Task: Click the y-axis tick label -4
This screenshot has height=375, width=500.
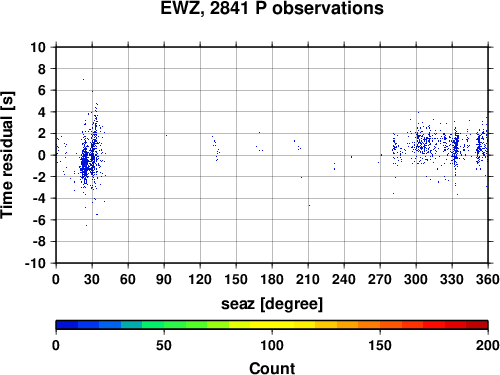Action: [x=39, y=198]
